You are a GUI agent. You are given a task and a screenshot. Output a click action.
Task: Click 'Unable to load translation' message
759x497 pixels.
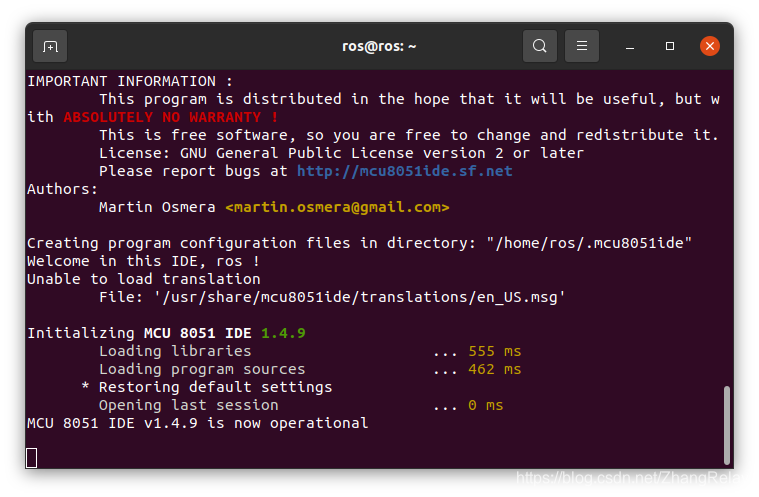coord(143,279)
